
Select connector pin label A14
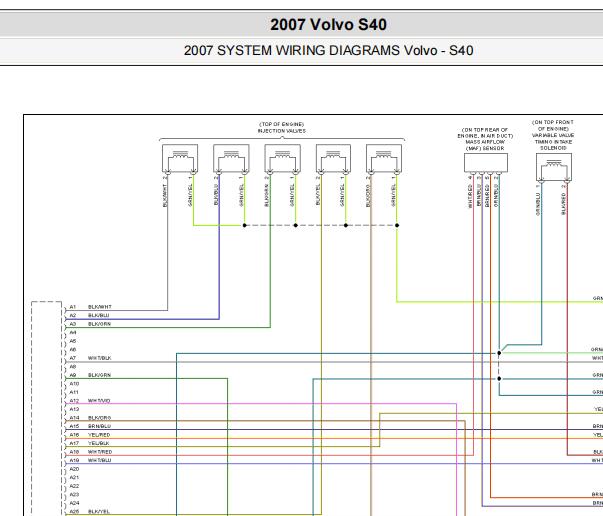[74, 418]
